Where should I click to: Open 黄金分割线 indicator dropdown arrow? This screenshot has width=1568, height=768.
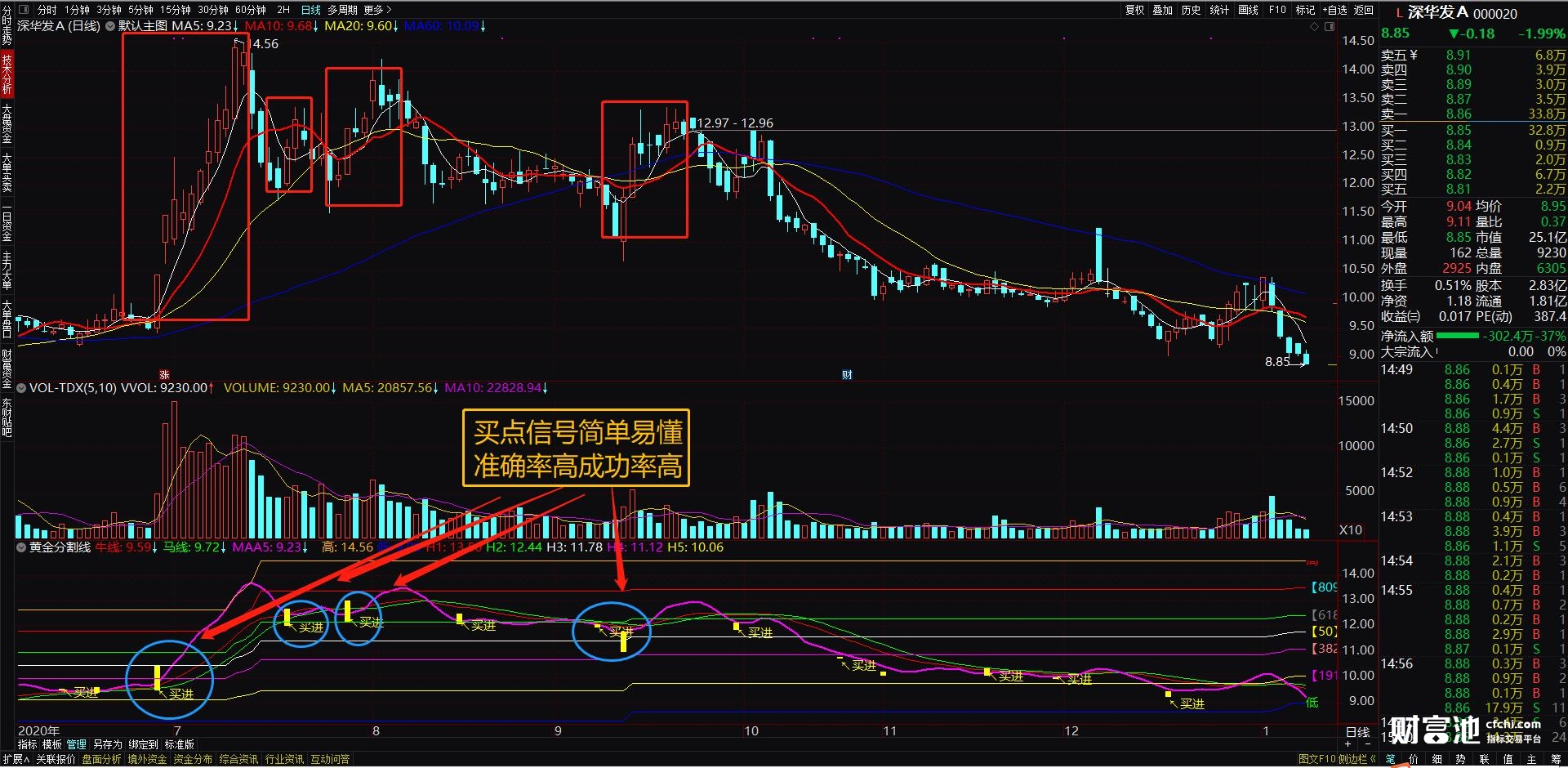click(21, 547)
